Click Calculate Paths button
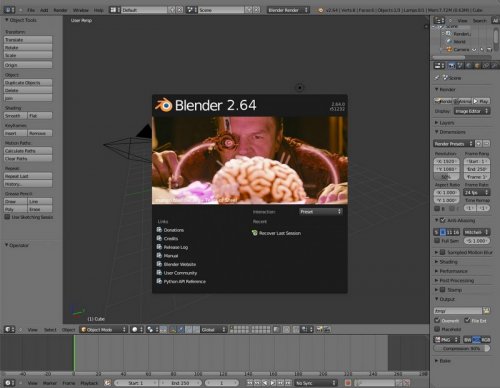Viewport: 500px width, 388px height. 28,151
